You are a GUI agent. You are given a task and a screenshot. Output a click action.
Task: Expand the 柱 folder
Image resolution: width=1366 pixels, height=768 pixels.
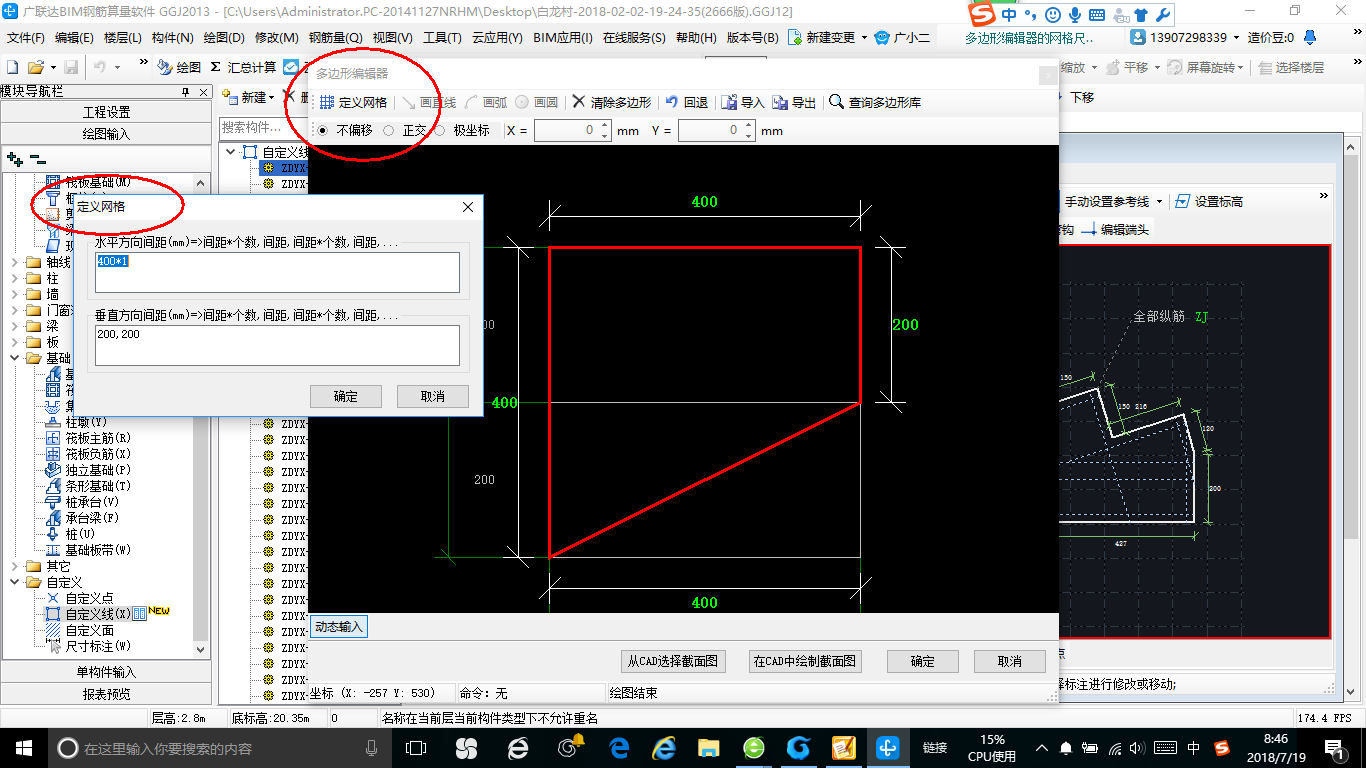[x=14, y=278]
